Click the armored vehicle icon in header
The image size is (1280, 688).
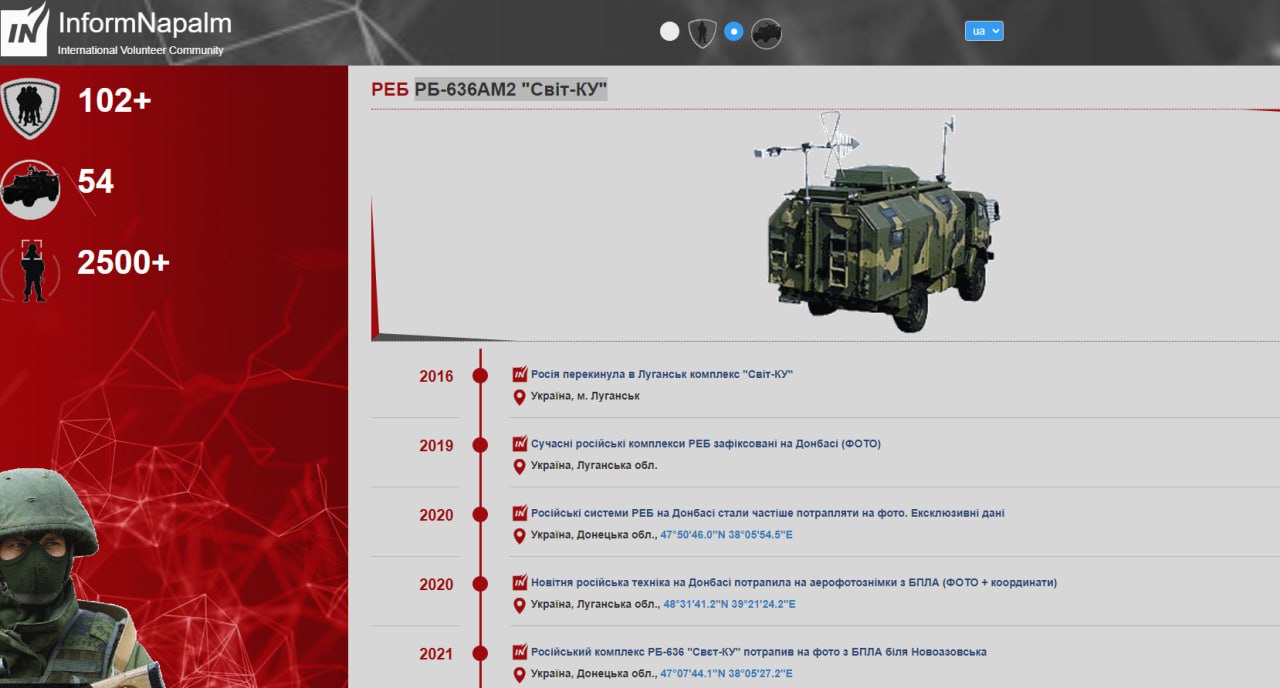pyautogui.click(x=766, y=33)
